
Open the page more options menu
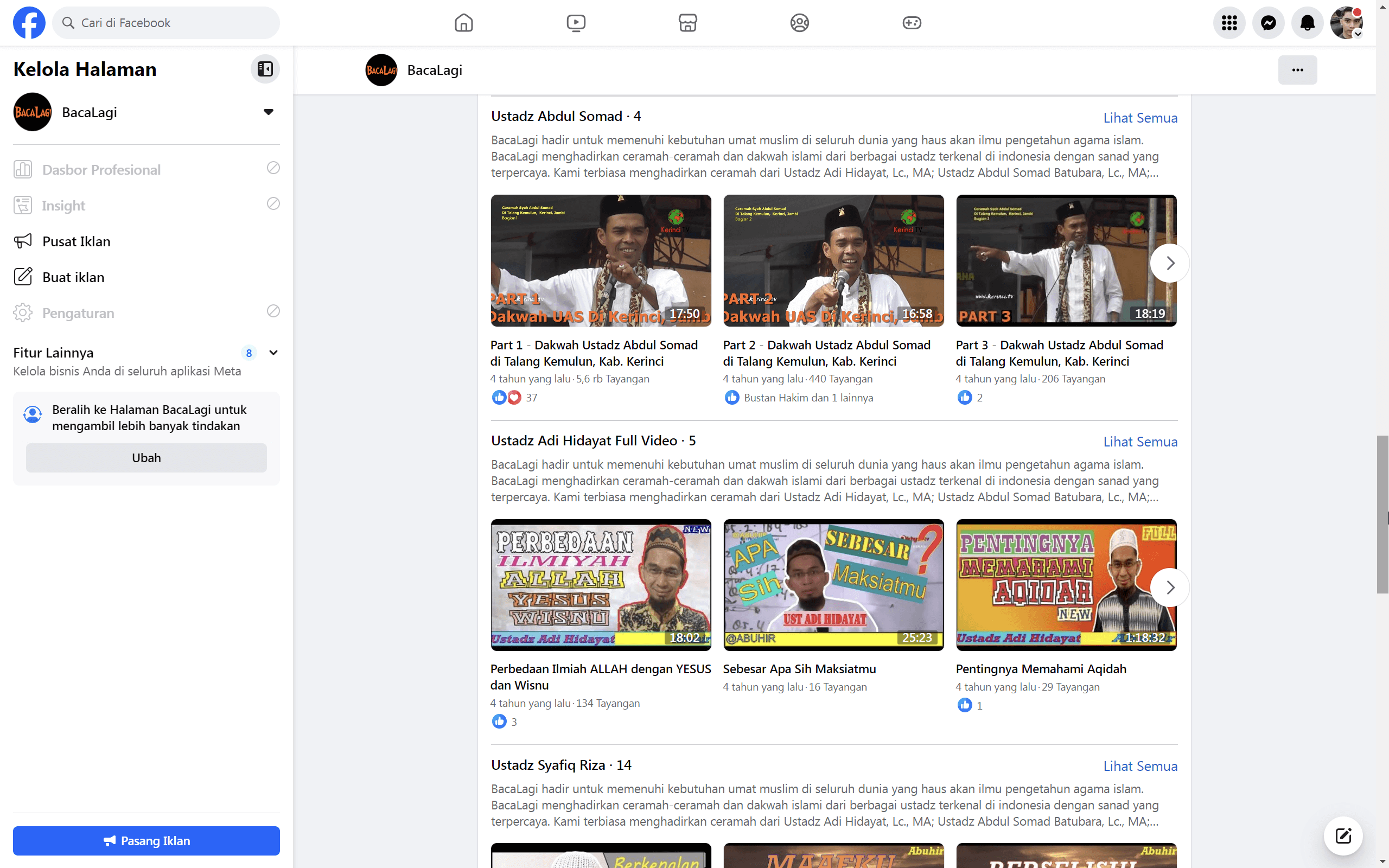click(1298, 69)
